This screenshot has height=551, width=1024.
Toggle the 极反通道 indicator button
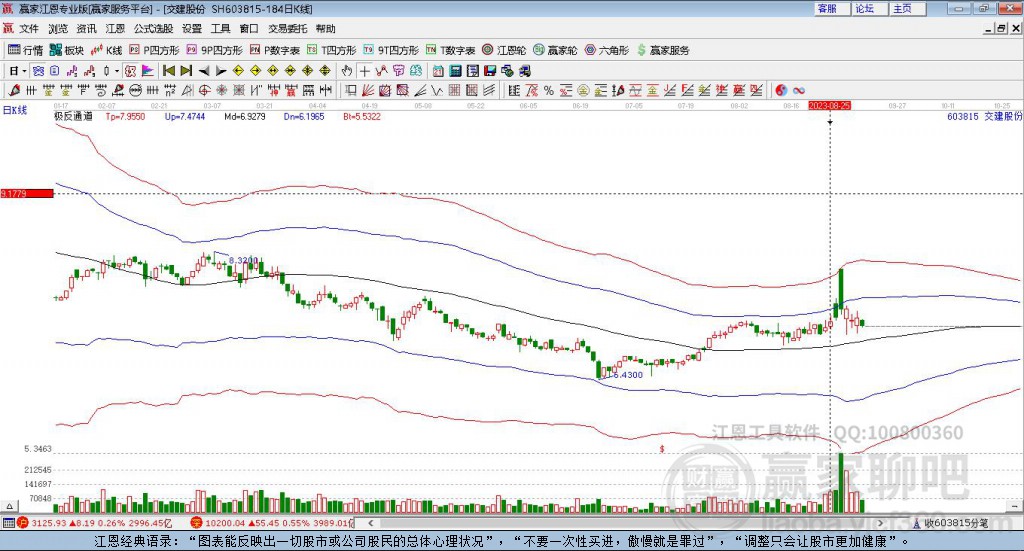129,71
